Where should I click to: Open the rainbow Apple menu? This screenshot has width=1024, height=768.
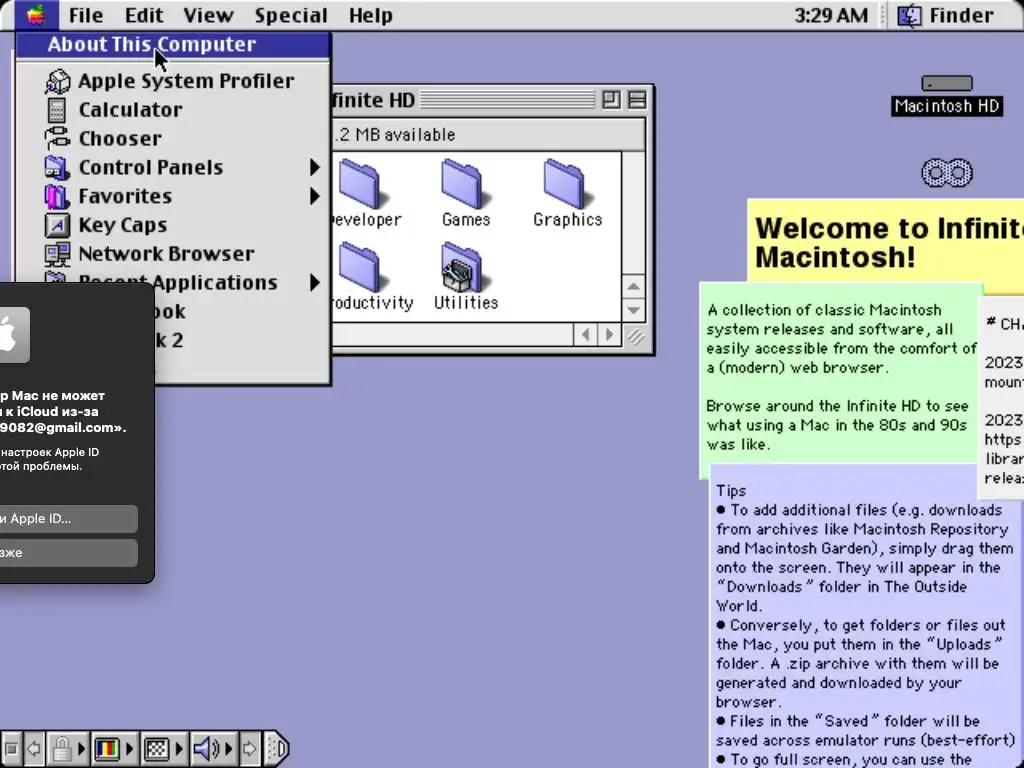pos(36,14)
